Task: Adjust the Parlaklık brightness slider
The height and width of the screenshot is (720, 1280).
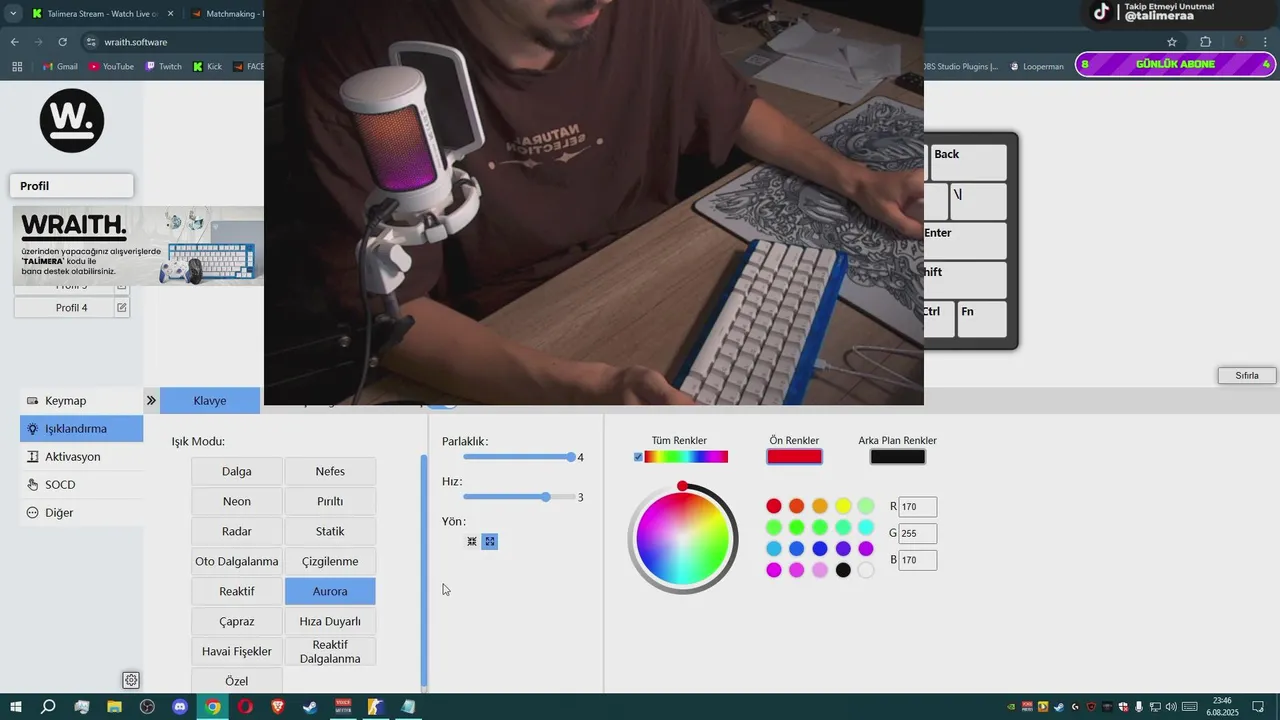Action: tap(517, 457)
